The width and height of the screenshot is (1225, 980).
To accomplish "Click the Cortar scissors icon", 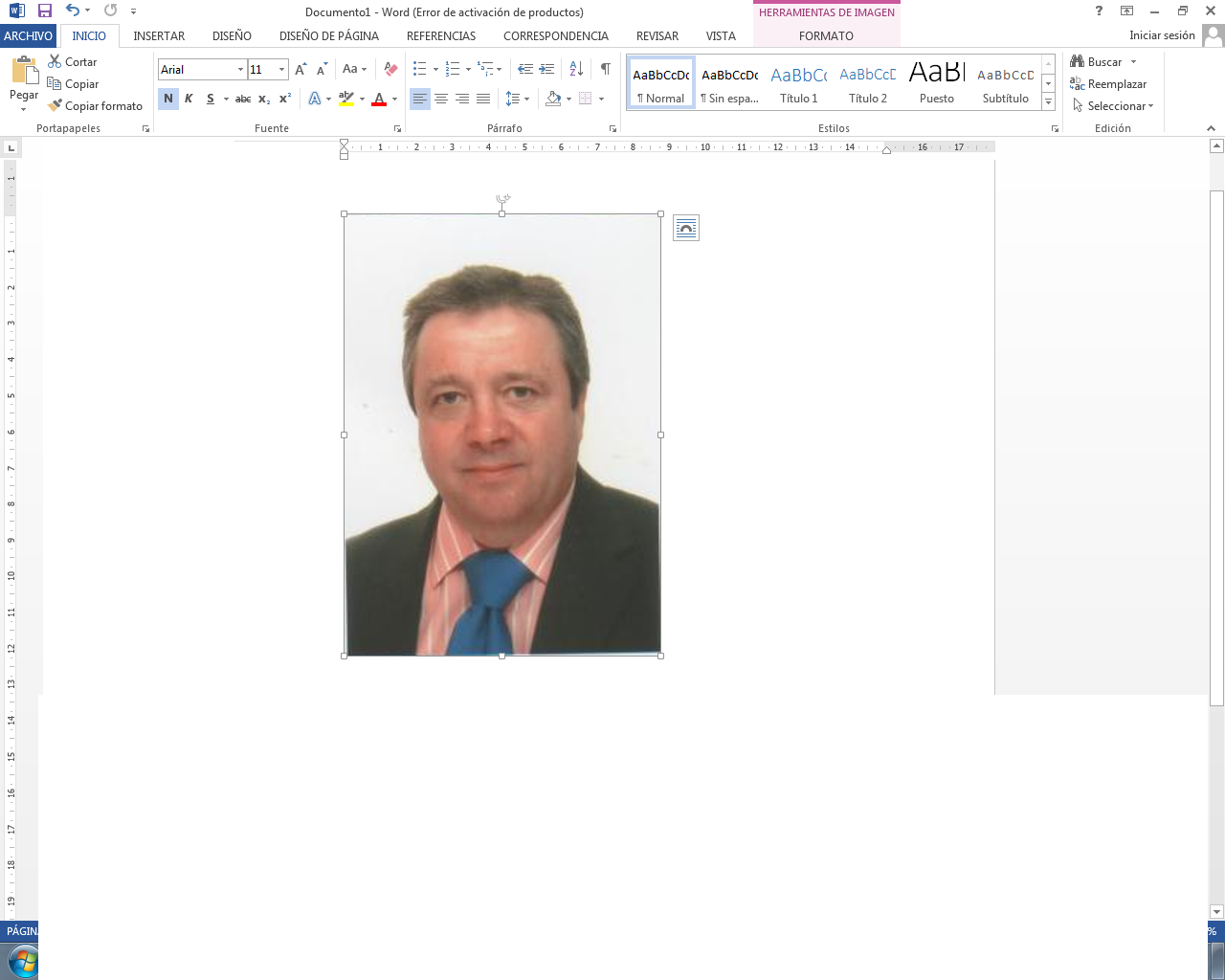I will (x=56, y=62).
